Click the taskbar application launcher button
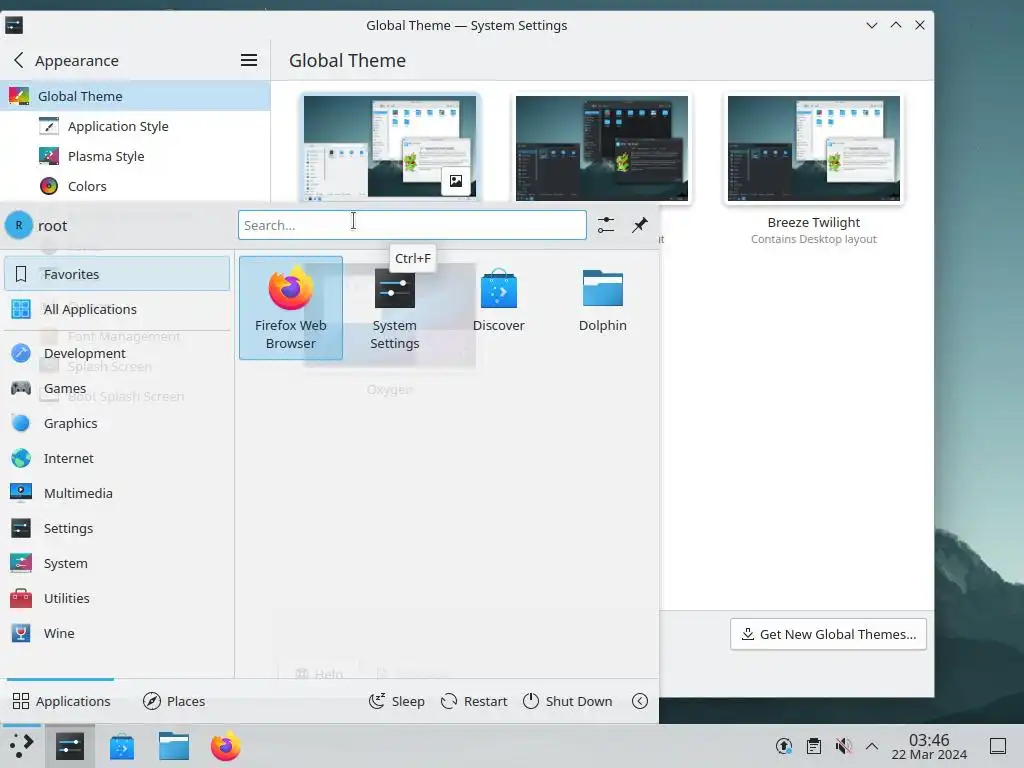Screen dimensions: 1024x768 click(21, 746)
